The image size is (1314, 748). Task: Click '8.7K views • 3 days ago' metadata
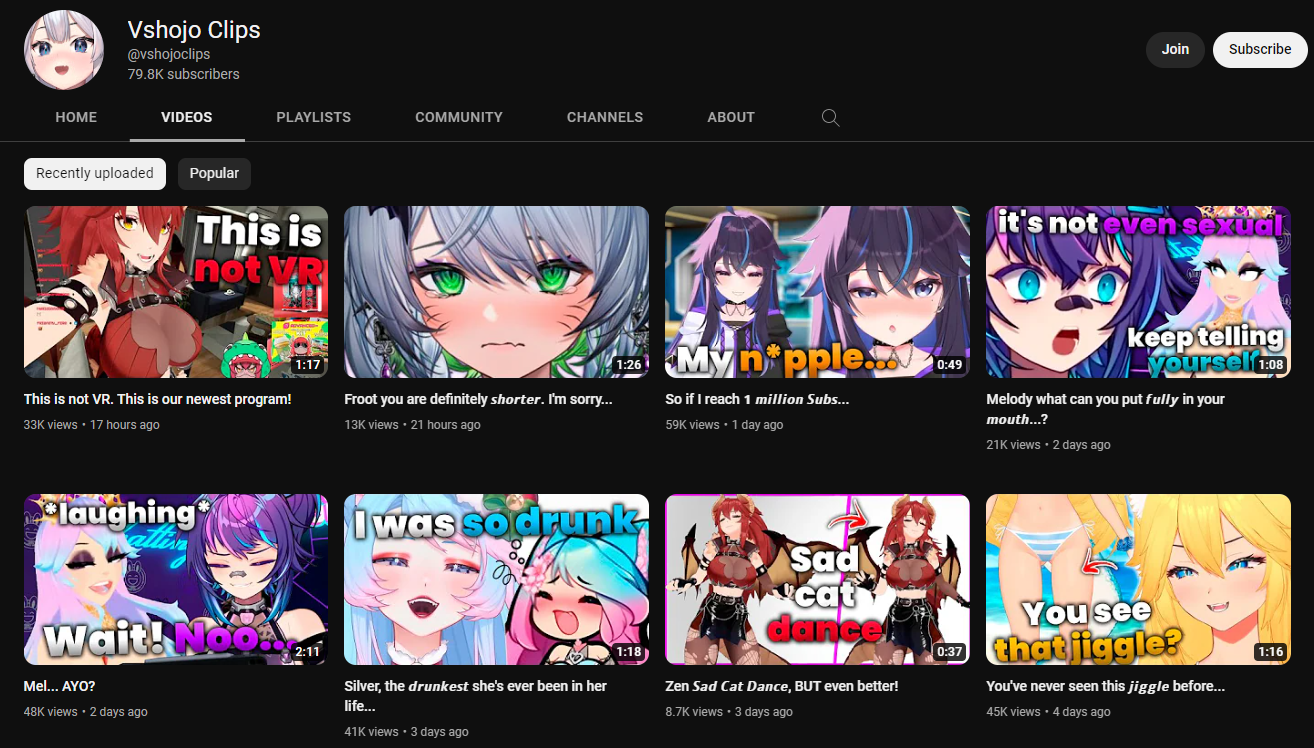coord(729,712)
